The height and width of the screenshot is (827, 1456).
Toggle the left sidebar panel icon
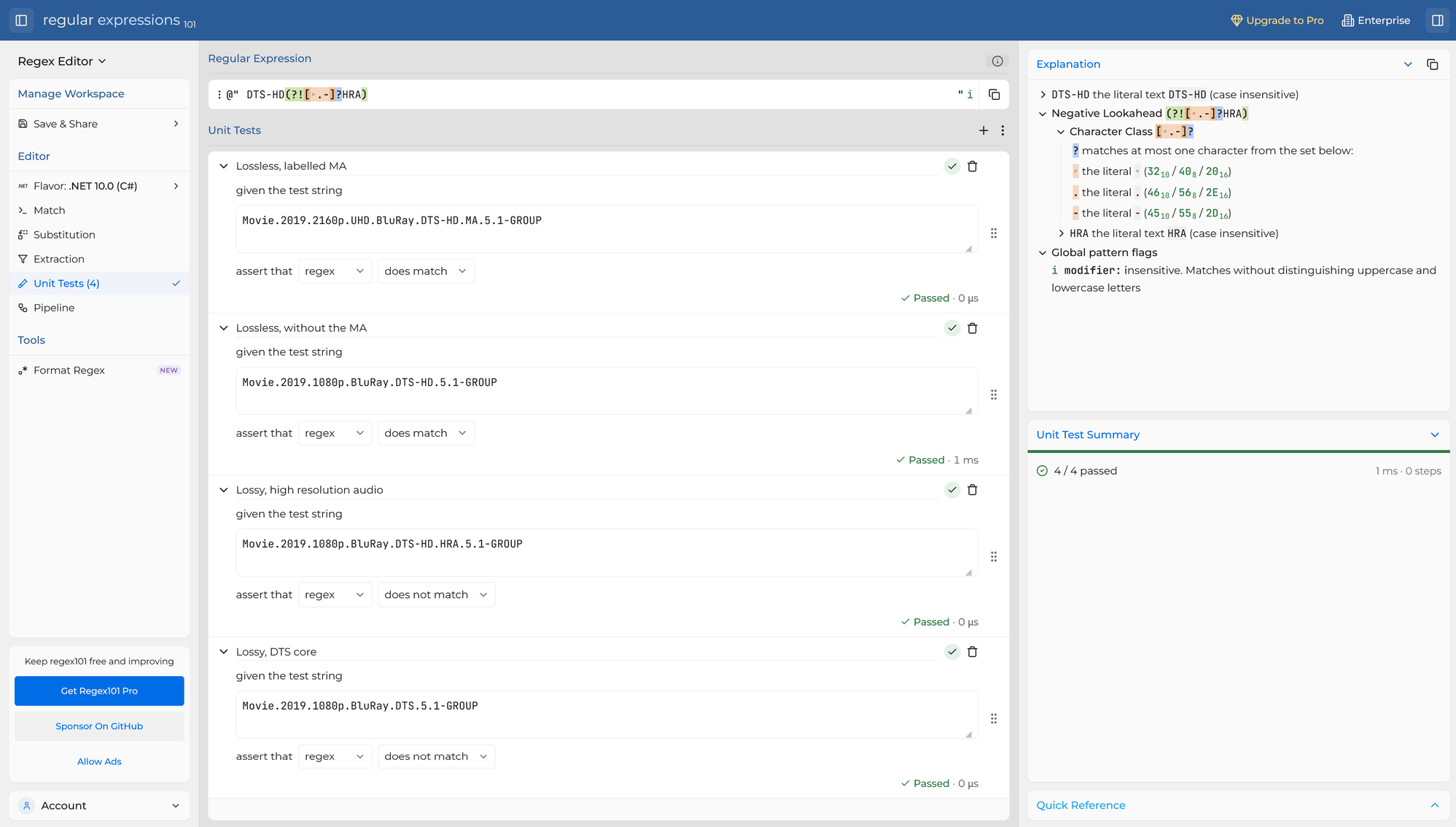coord(21,20)
